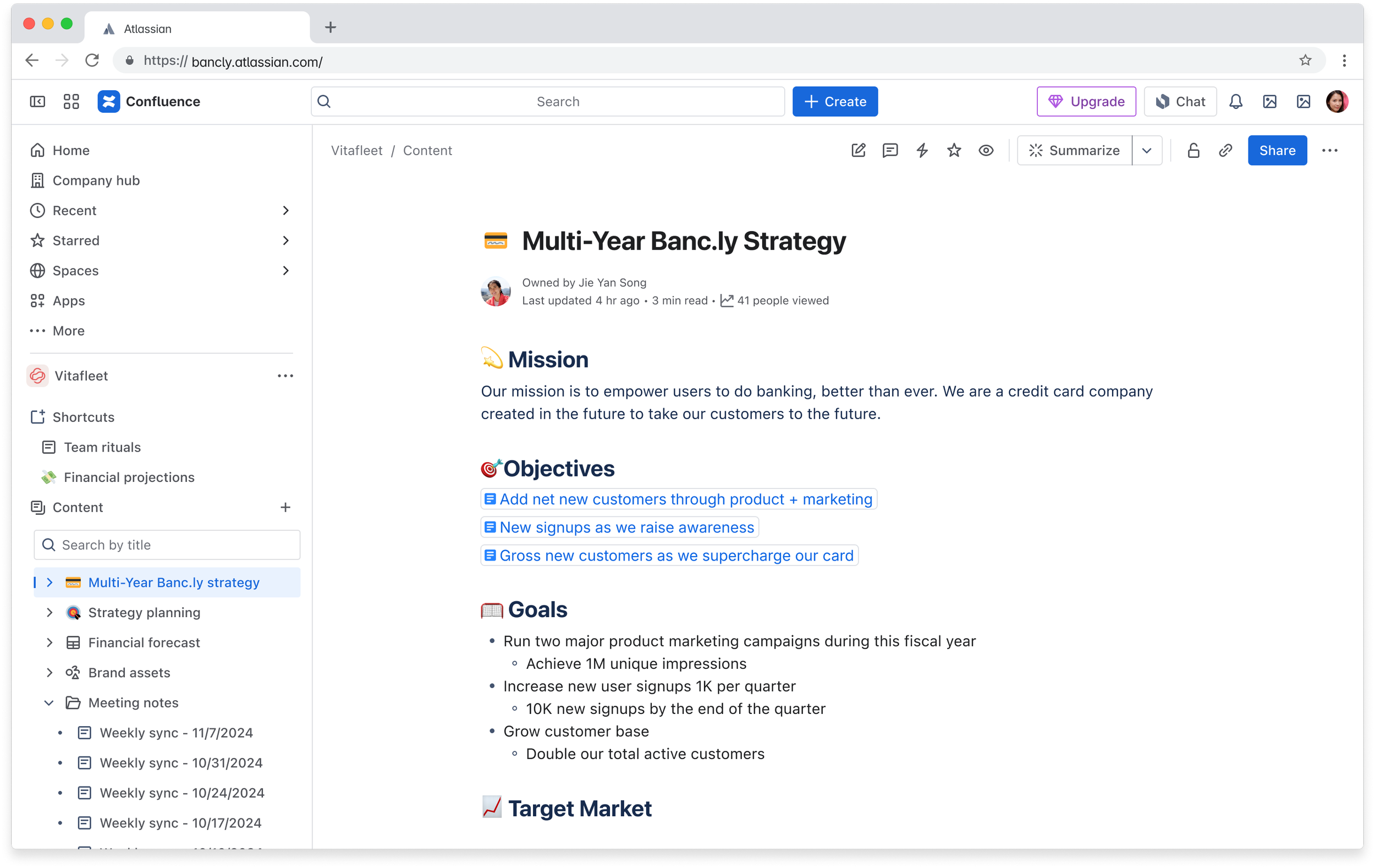Click the automation lightning bolt icon
Screen dimensions: 1375x868
tap(922, 150)
